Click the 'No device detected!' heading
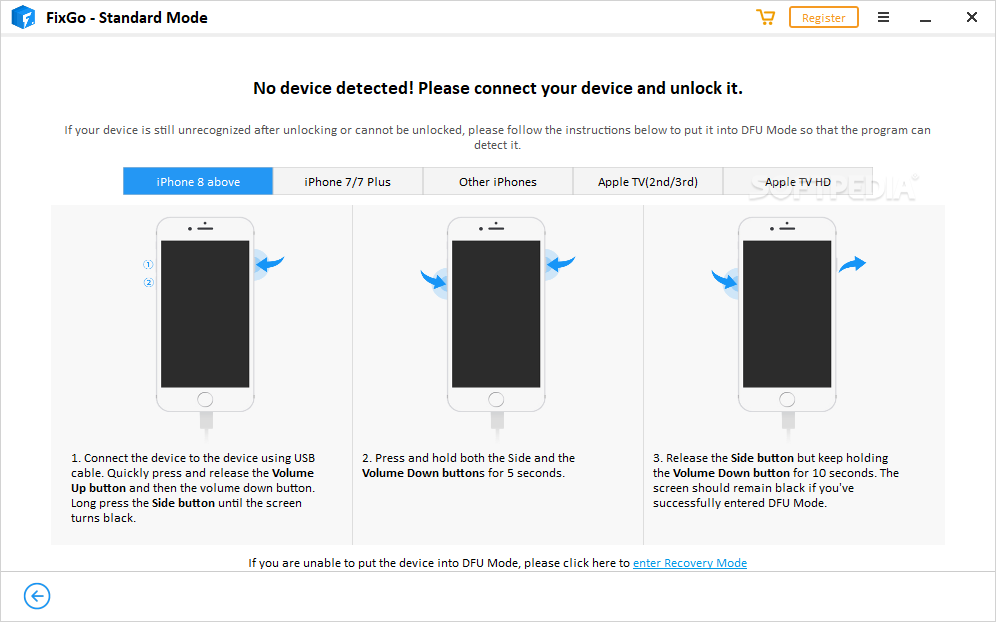The width and height of the screenshot is (996, 622). point(498,88)
